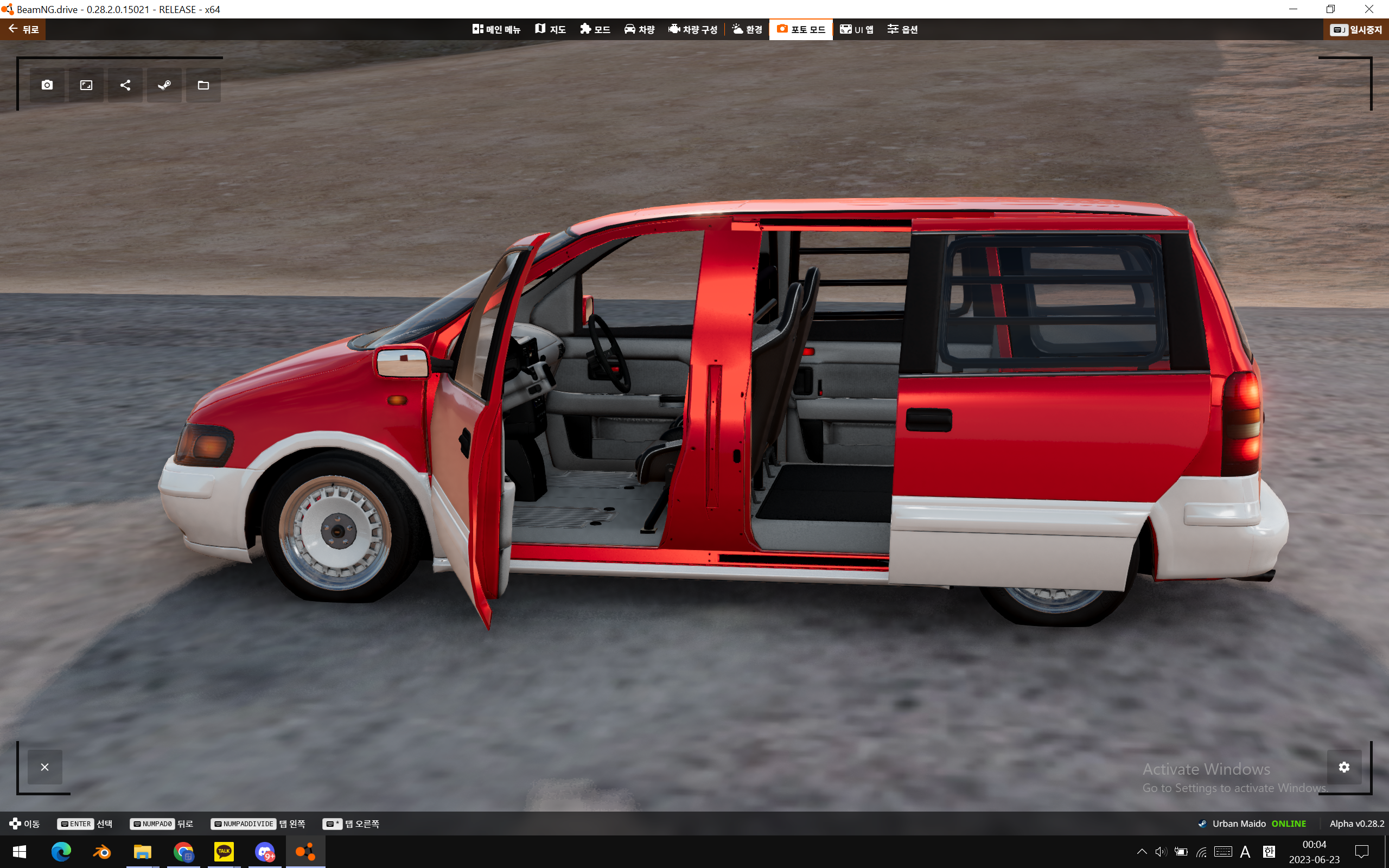This screenshot has width=1389, height=868.
Task: Open the UI 앱 tab
Action: [x=856, y=29]
